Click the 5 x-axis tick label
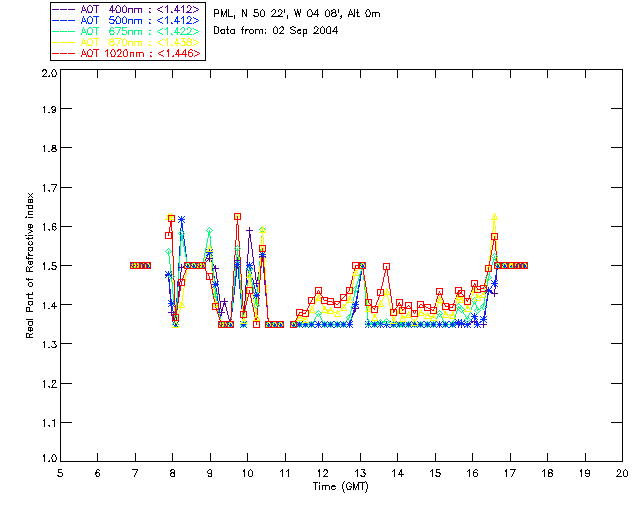This screenshot has height=512, width=640. pos(60,473)
